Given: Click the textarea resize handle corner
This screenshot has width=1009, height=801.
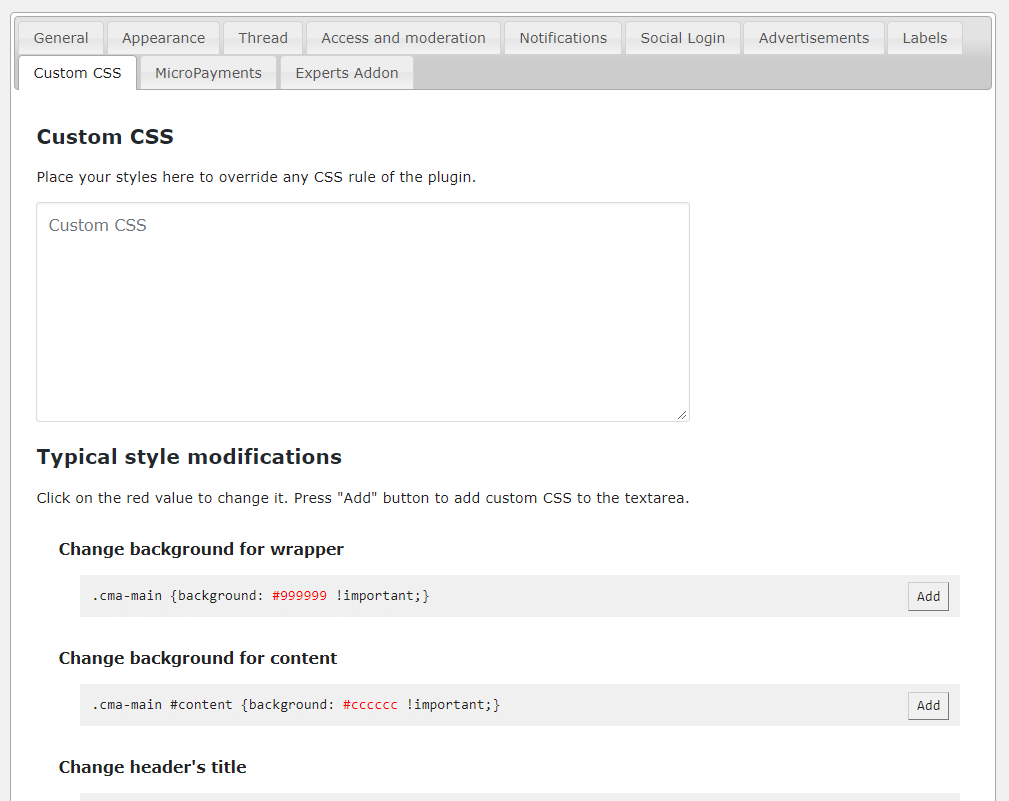Looking at the screenshot, I should pyautogui.click(x=683, y=415).
